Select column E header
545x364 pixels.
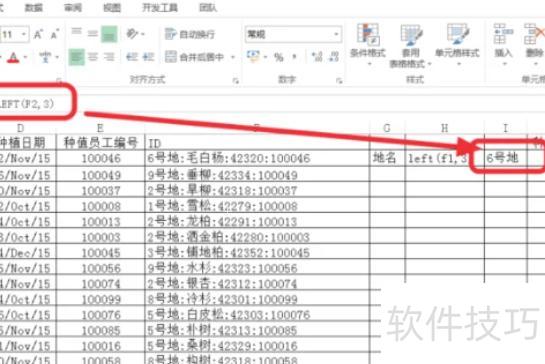tap(100, 128)
